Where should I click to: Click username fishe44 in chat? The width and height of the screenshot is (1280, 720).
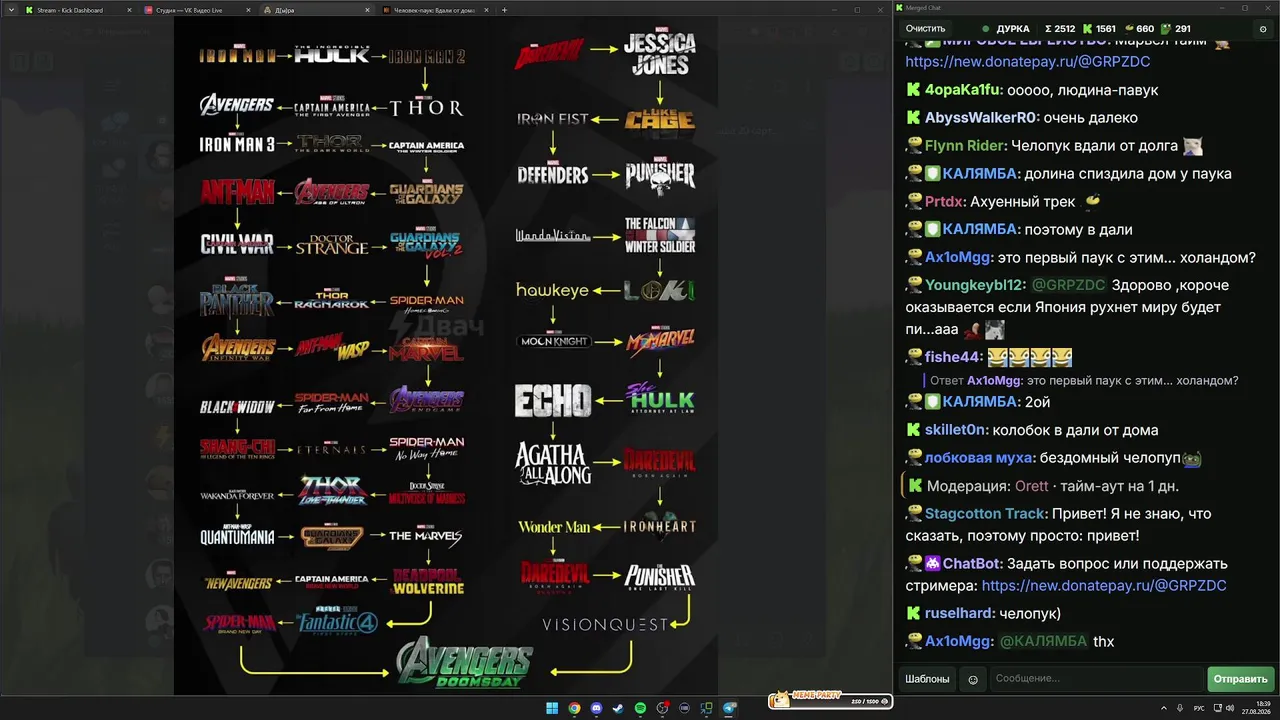(x=953, y=358)
